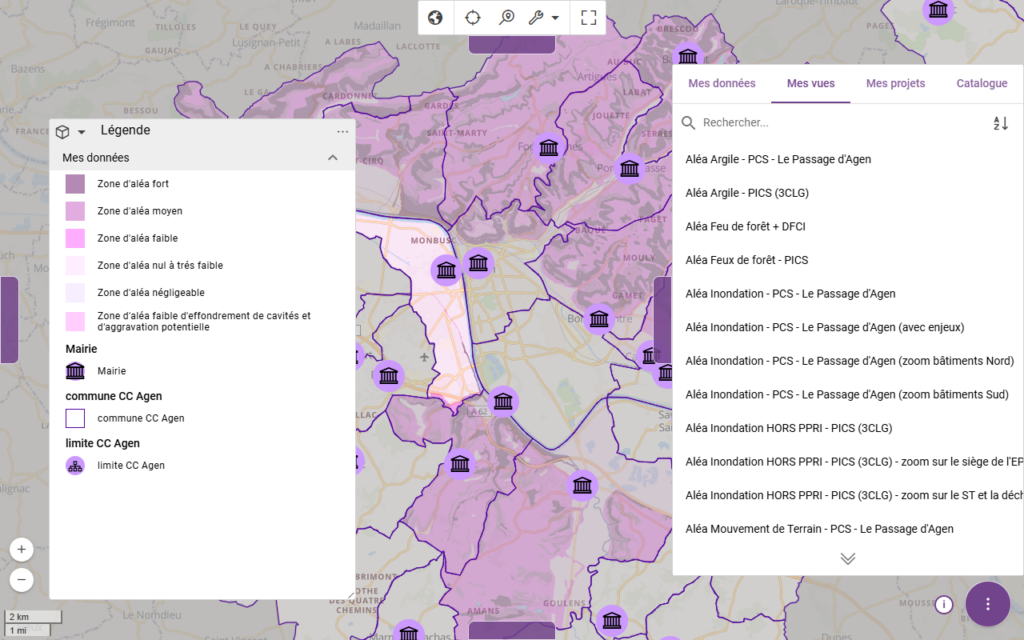
Task: Click Mairie marker at top right corner
Action: point(938,10)
